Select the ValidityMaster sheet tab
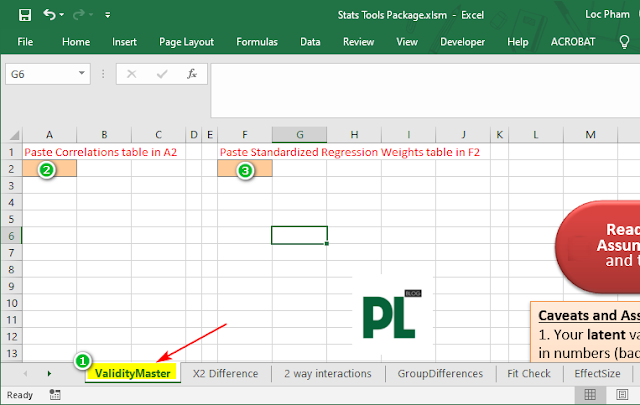Viewport: 640px width, 405px height. click(133, 373)
